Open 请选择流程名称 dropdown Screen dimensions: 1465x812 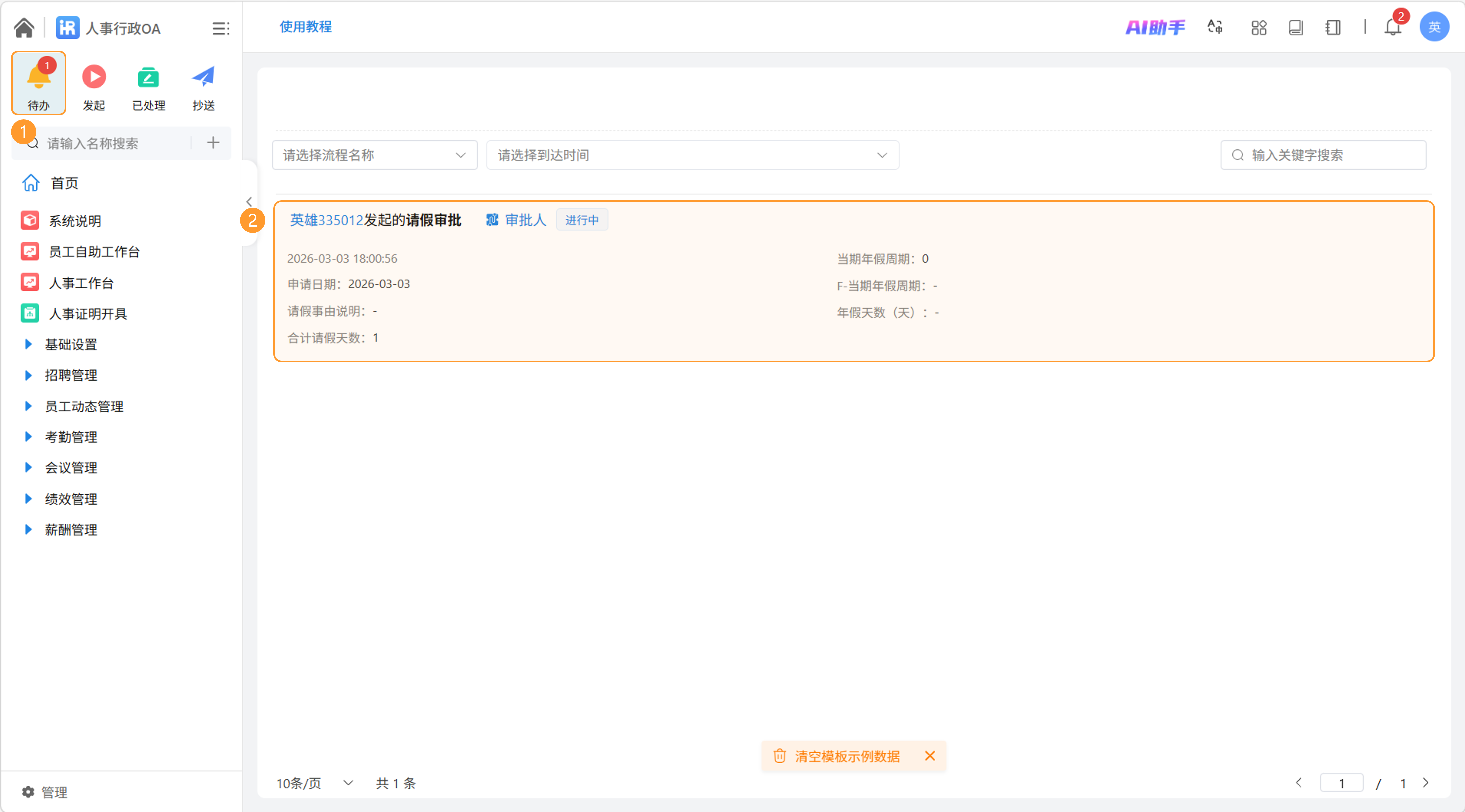pos(375,155)
